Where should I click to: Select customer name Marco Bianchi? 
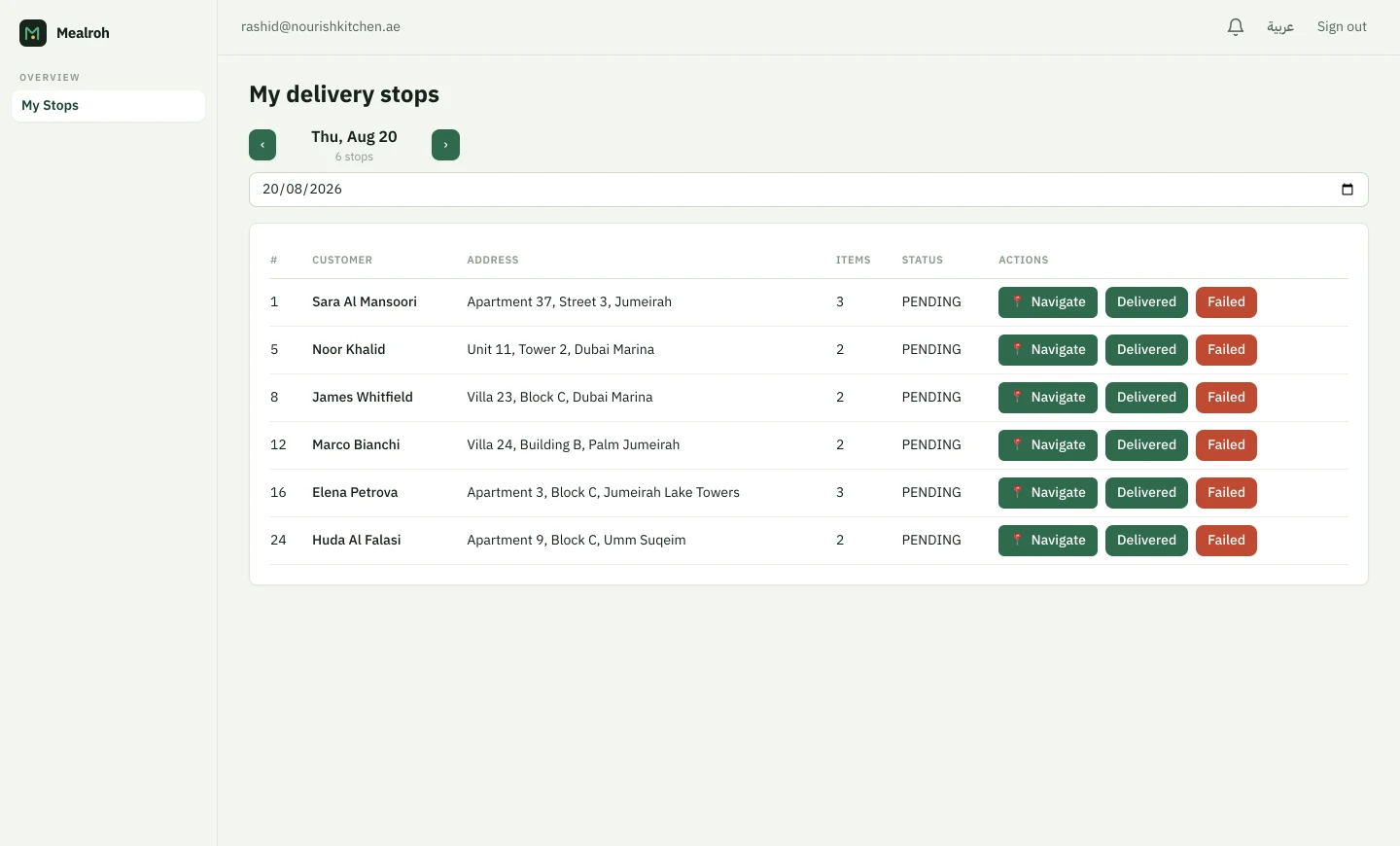pyautogui.click(x=356, y=445)
